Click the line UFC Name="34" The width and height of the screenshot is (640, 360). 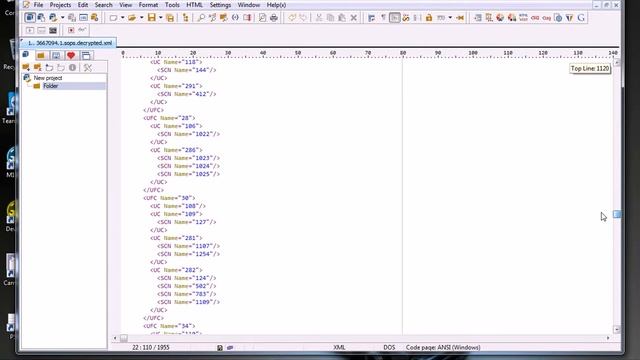169,326
